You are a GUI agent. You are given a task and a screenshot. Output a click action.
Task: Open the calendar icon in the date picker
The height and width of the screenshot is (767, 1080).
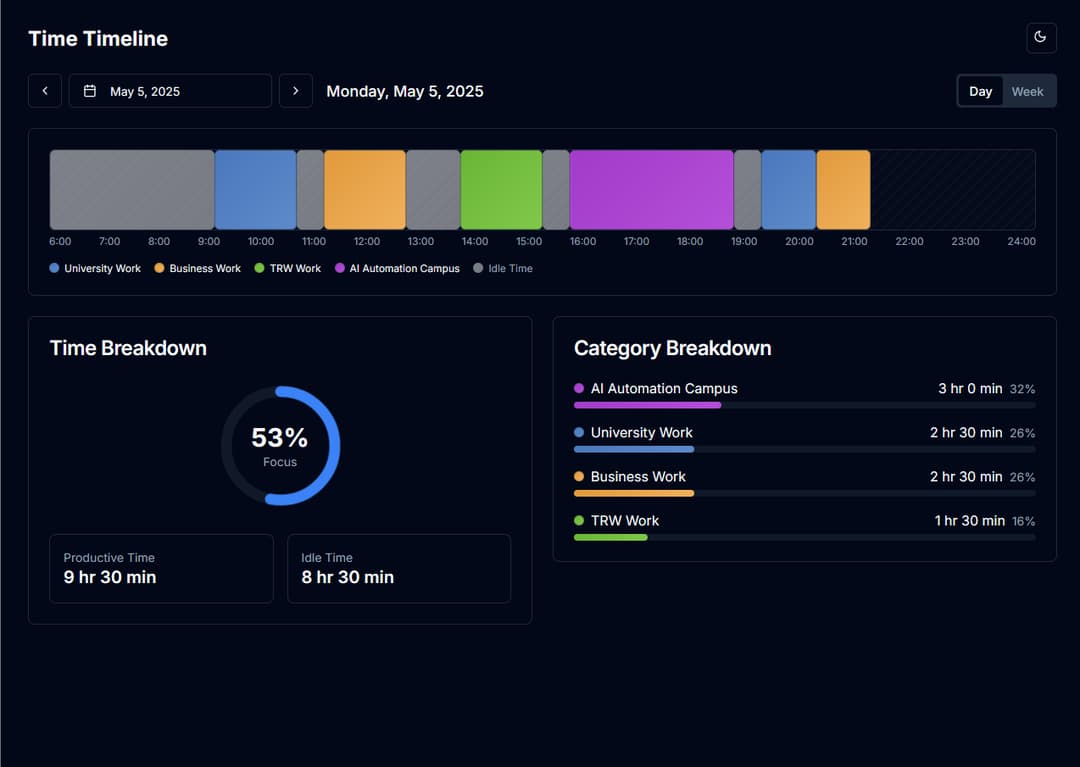(x=90, y=91)
